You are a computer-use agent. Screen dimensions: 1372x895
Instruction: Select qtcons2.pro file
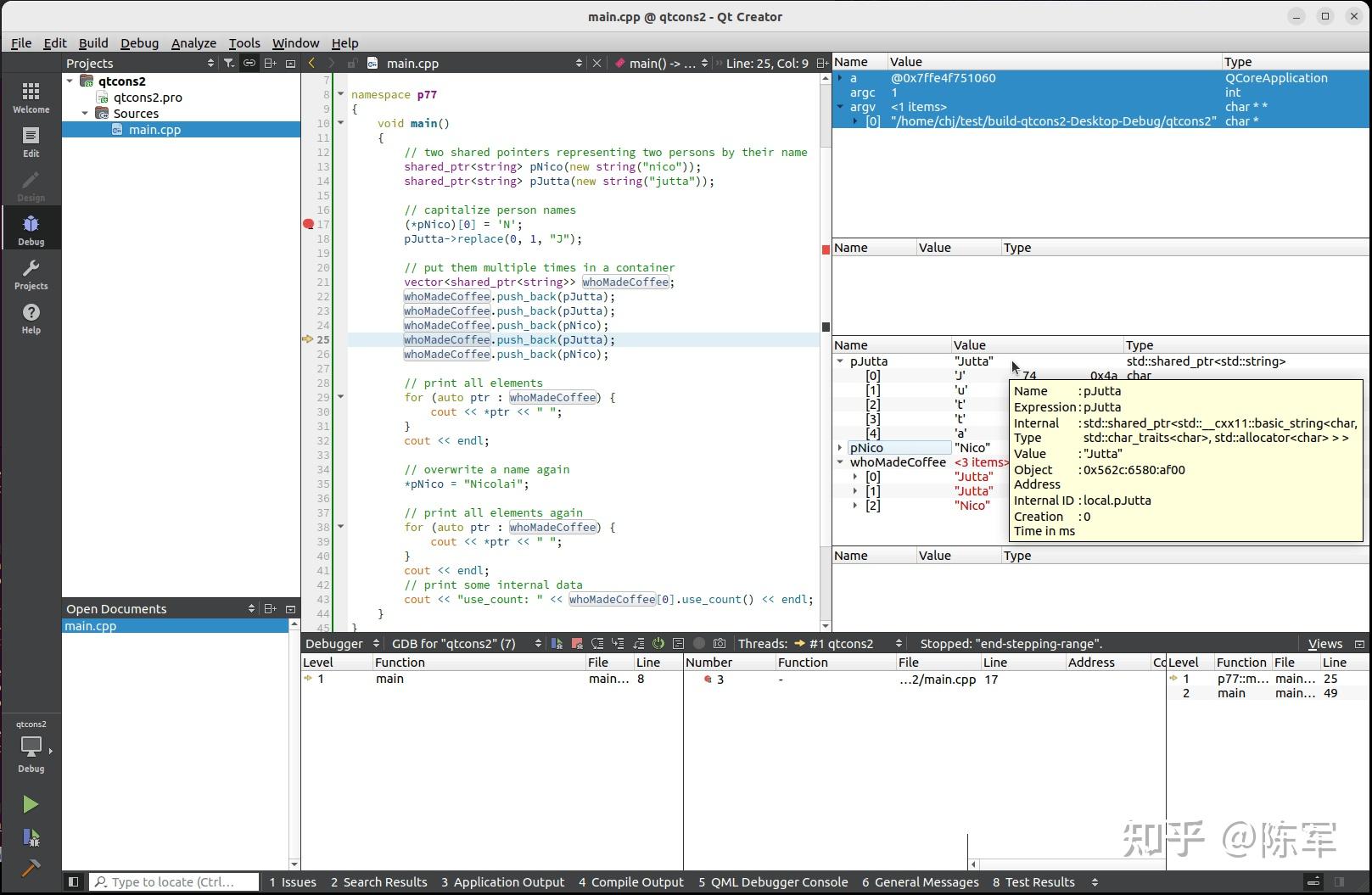pos(148,98)
